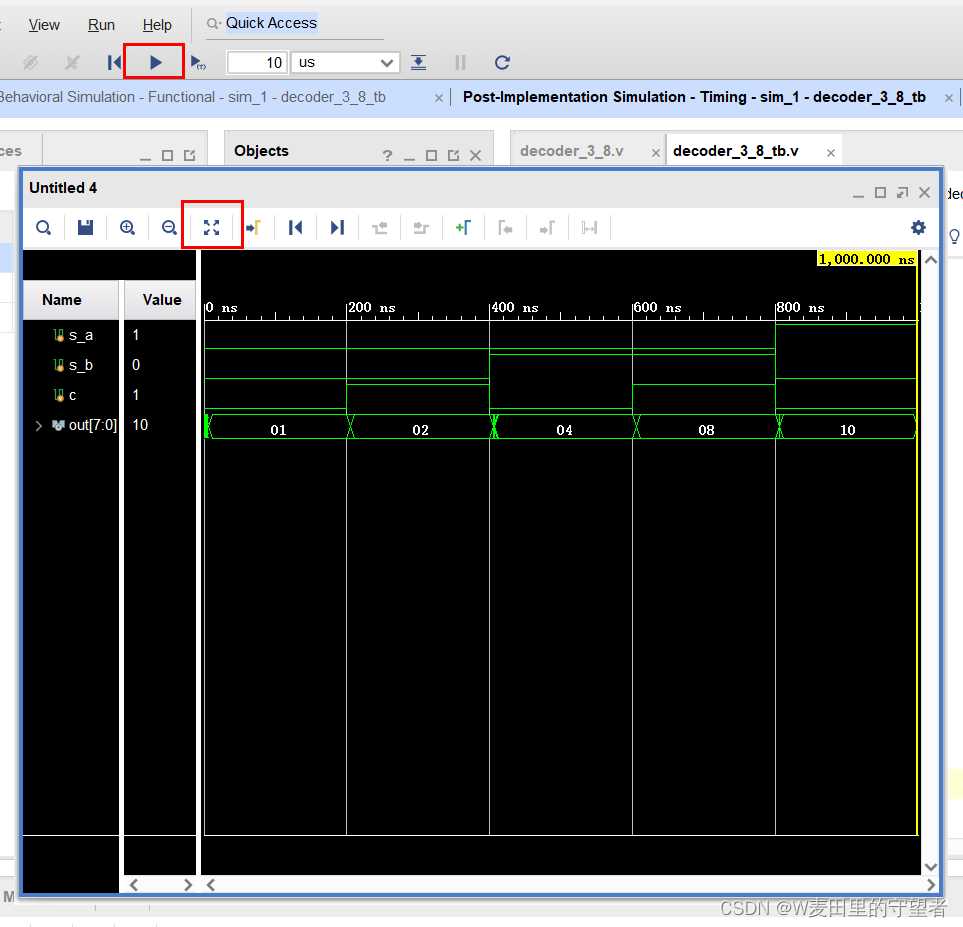The image size is (963, 927).
Task: Click the Add marker icon
Action: (x=463, y=228)
